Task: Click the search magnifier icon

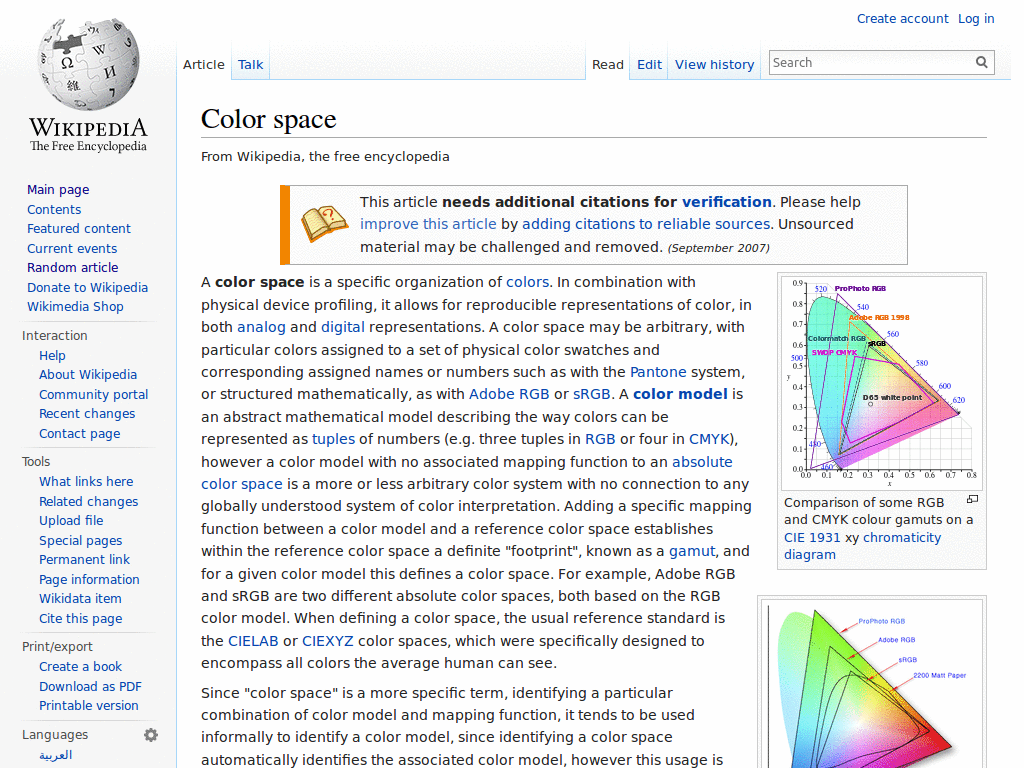Action: [982, 62]
